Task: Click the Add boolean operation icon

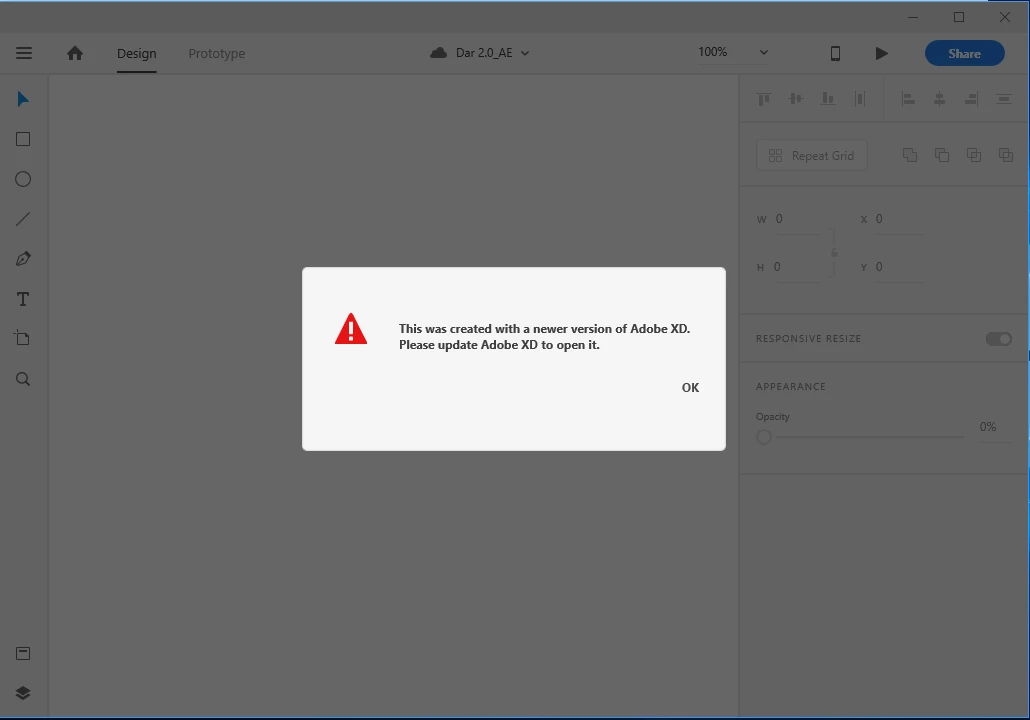Action: click(x=910, y=155)
